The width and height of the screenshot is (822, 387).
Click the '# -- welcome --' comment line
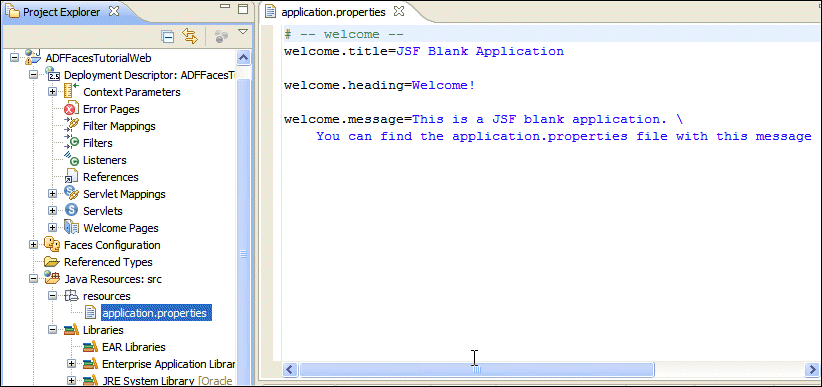click(x=343, y=35)
